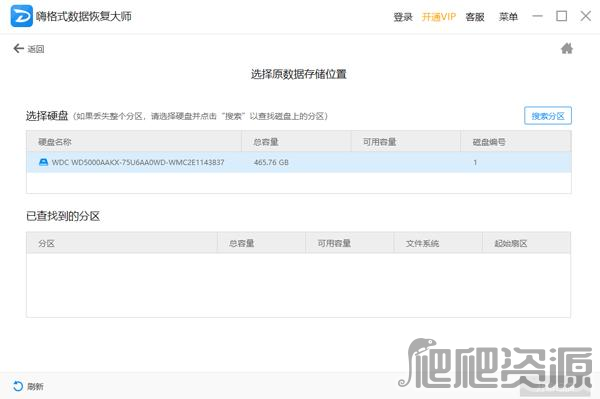Maximize the application window
Image resolution: width=600 pixels, height=399 pixels.
coord(561,16)
